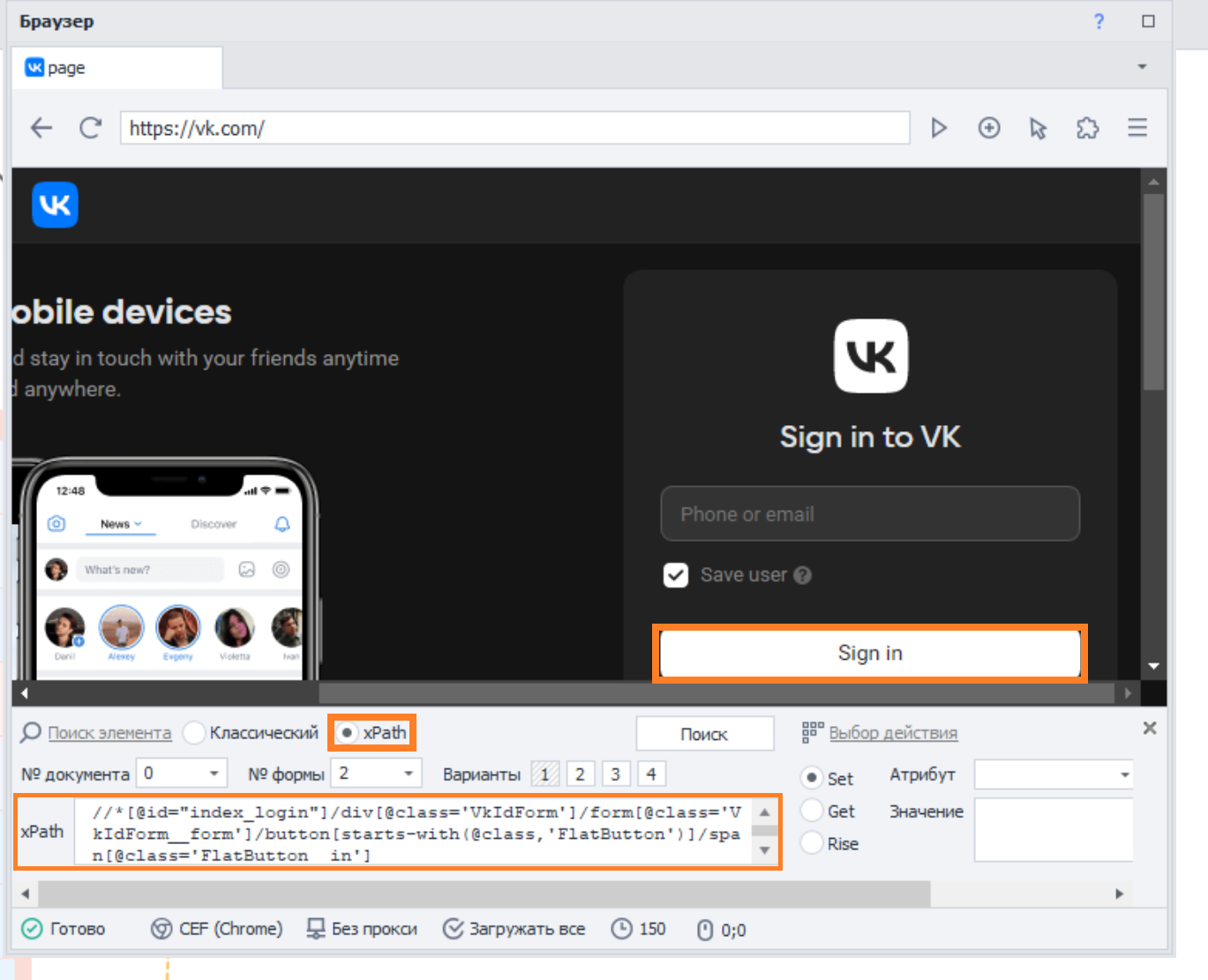Screen dimensions: 1208x980
Task: Open the Выбор действия link
Action: pos(893,733)
